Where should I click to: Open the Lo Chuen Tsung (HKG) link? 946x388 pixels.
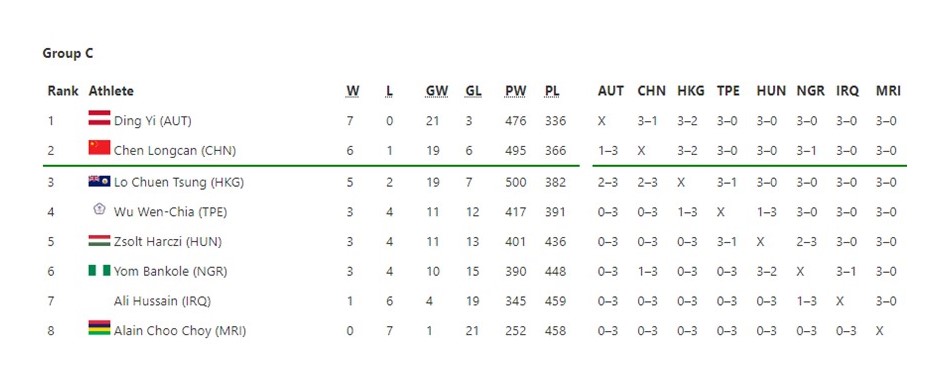179,182
